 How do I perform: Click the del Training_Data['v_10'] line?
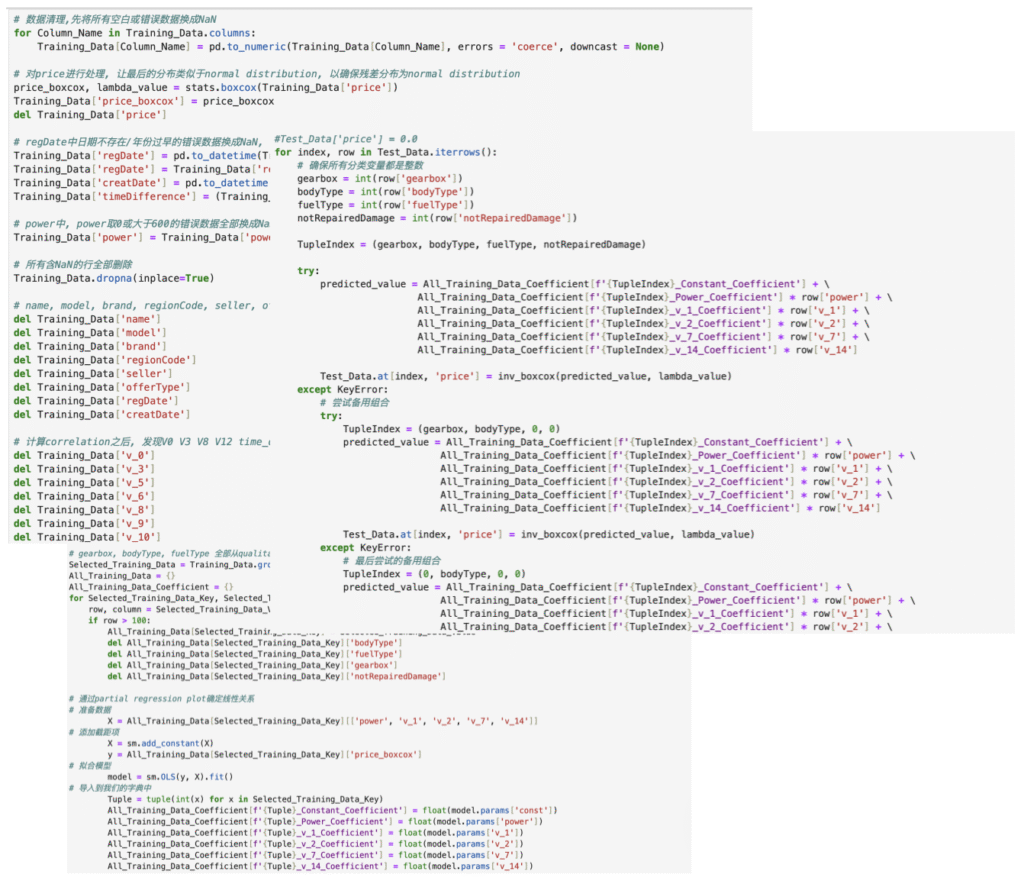(92, 537)
